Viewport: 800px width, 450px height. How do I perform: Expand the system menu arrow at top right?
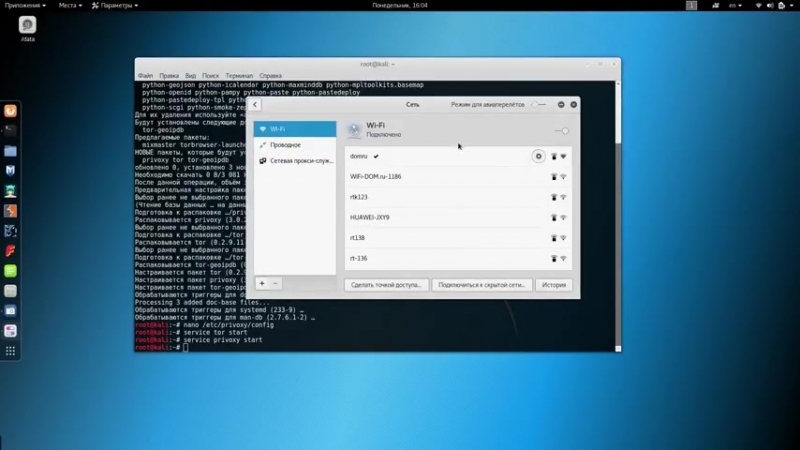point(792,5)
